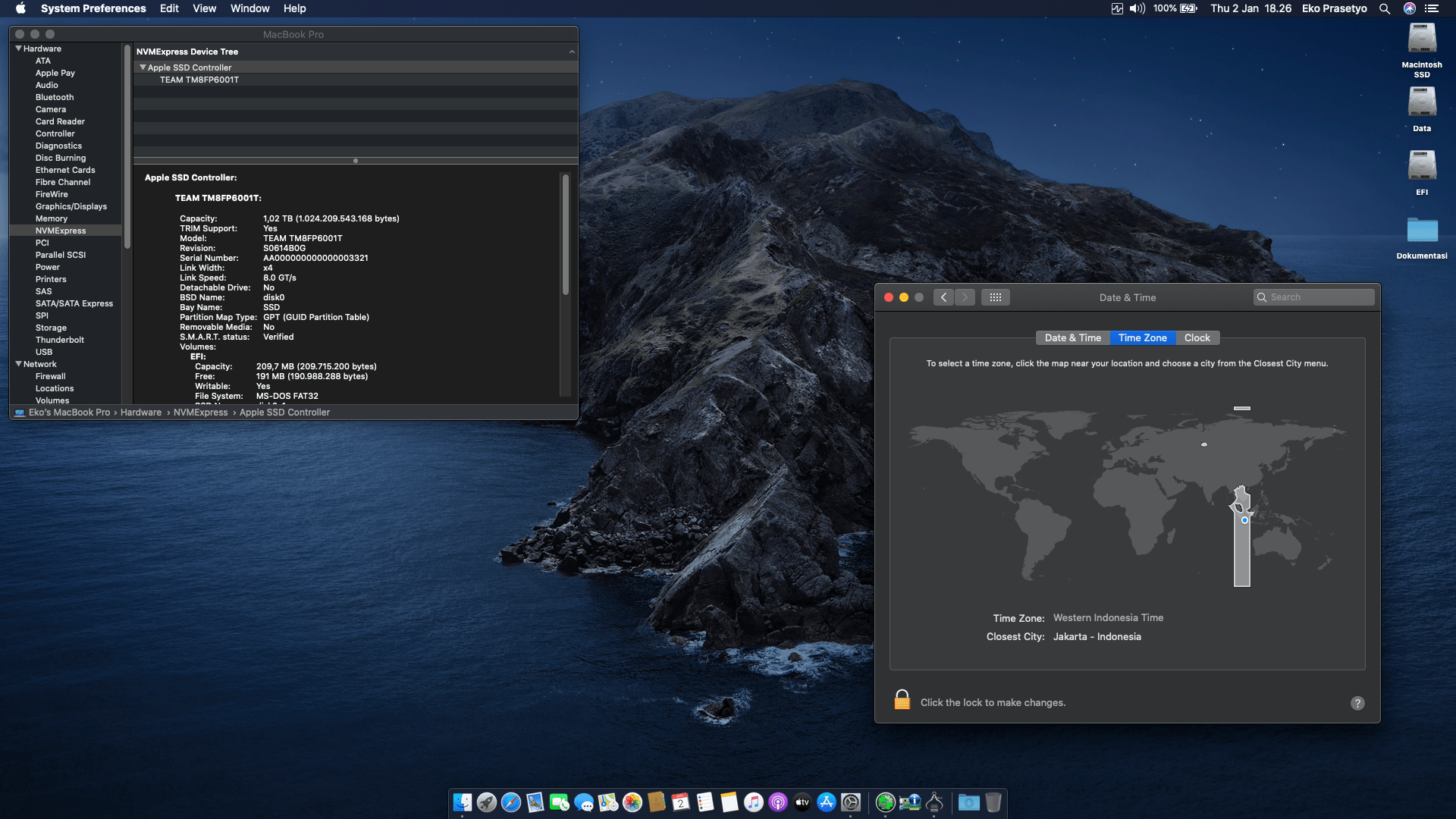
Task: Open Notes from the dock
Action: point(730,802)
